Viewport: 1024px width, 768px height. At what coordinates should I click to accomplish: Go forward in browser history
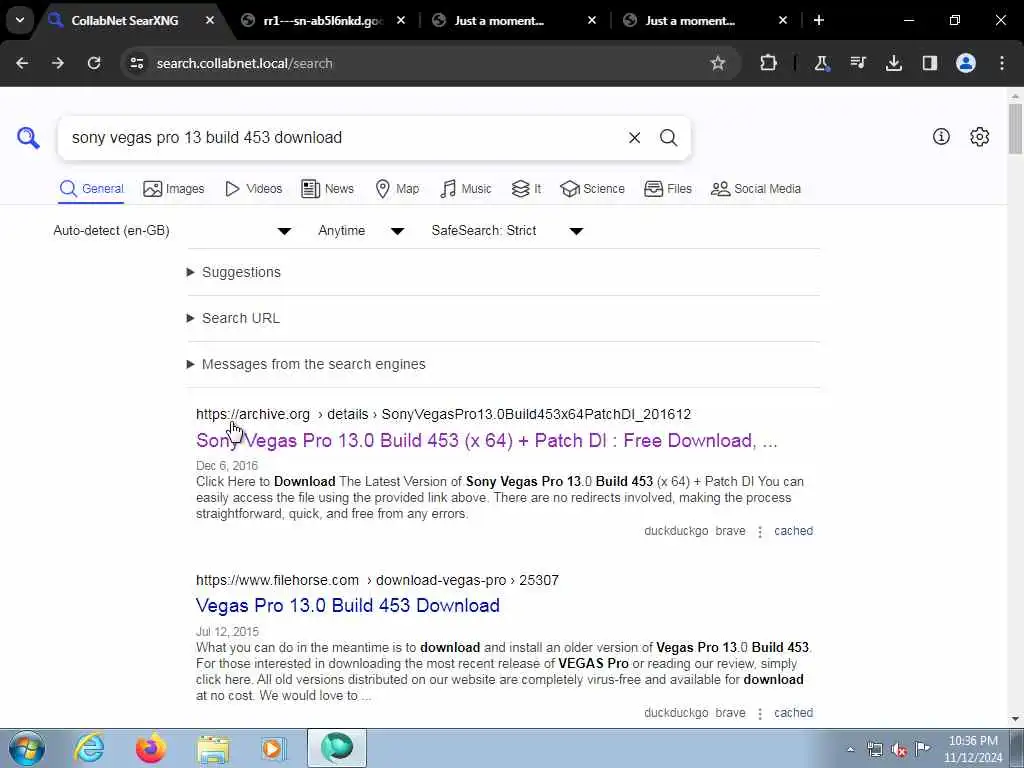tap(58, 63)
